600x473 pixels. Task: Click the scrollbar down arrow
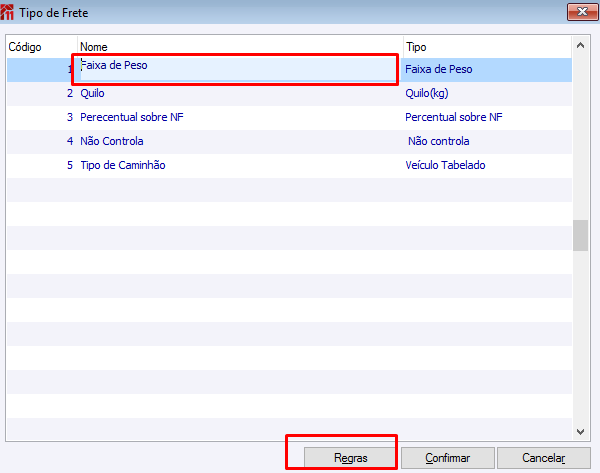coord(580,431)
